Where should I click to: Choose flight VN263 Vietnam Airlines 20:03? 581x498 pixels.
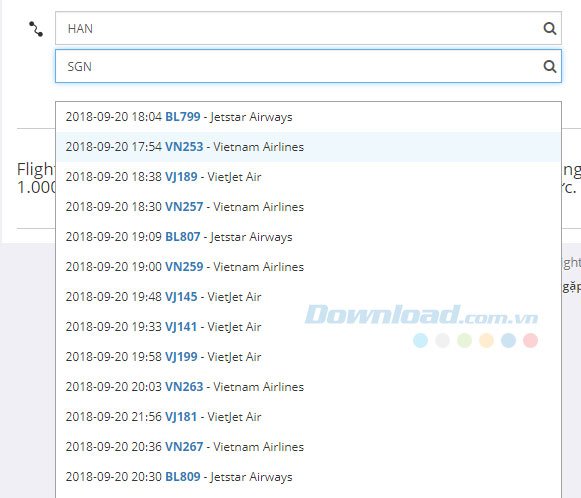308,387
